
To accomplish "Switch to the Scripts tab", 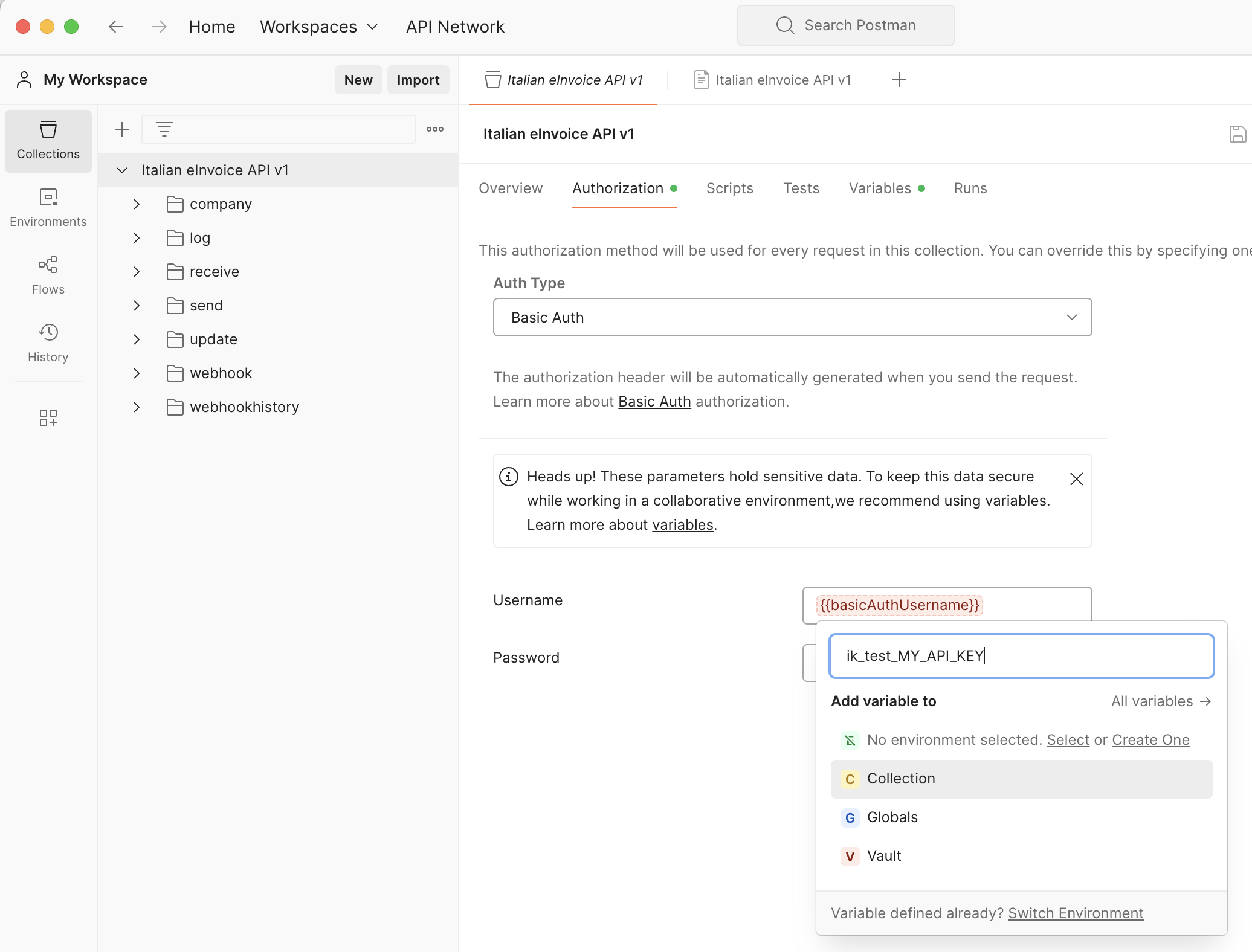I will (730, 188).
